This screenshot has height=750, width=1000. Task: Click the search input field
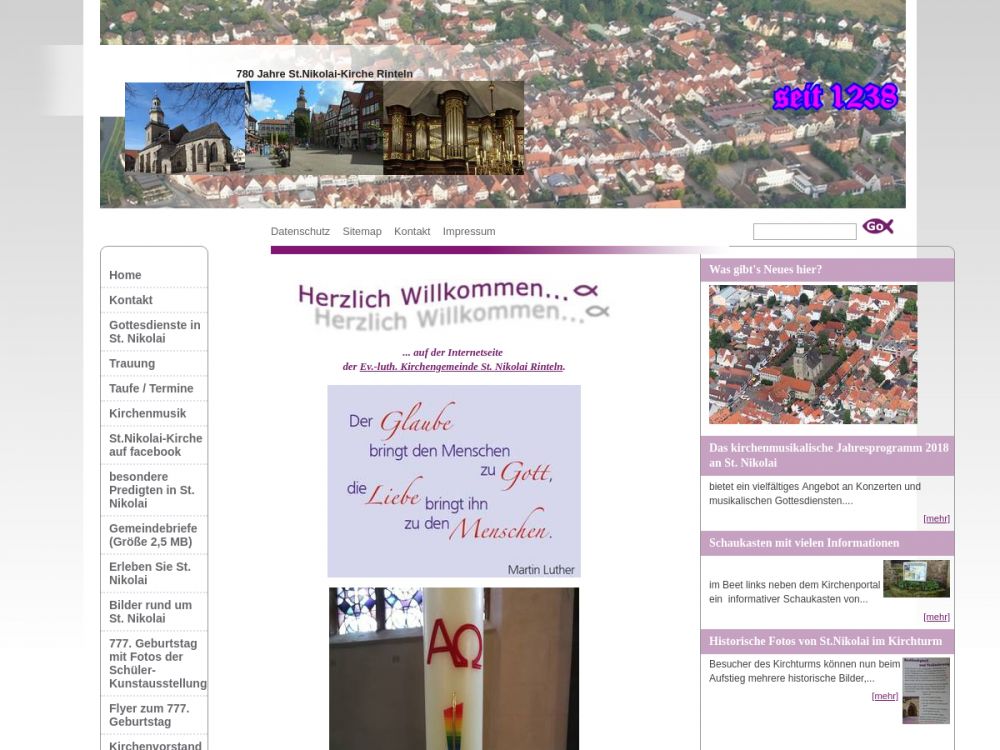click(804, 232)
